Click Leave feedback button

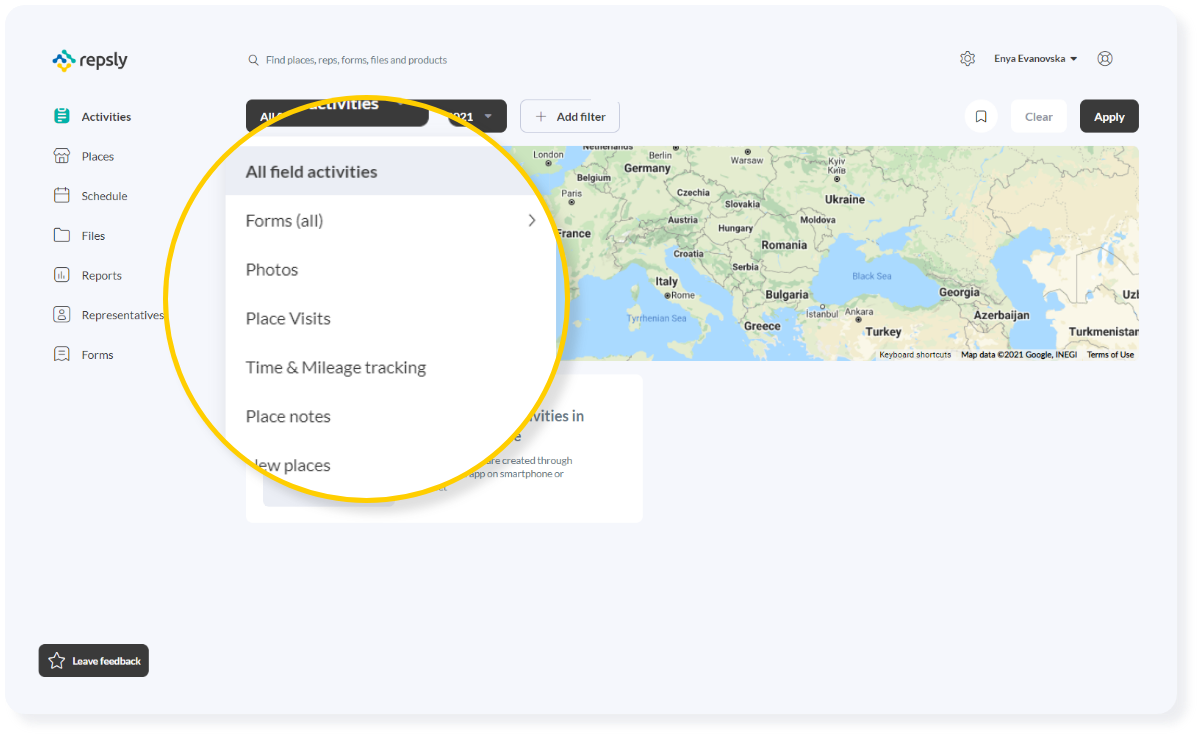[x=94, y=661]
